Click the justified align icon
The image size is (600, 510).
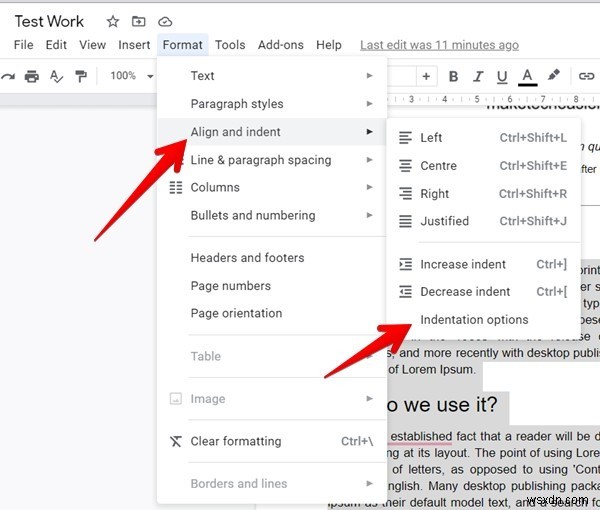tap(405, 221)
